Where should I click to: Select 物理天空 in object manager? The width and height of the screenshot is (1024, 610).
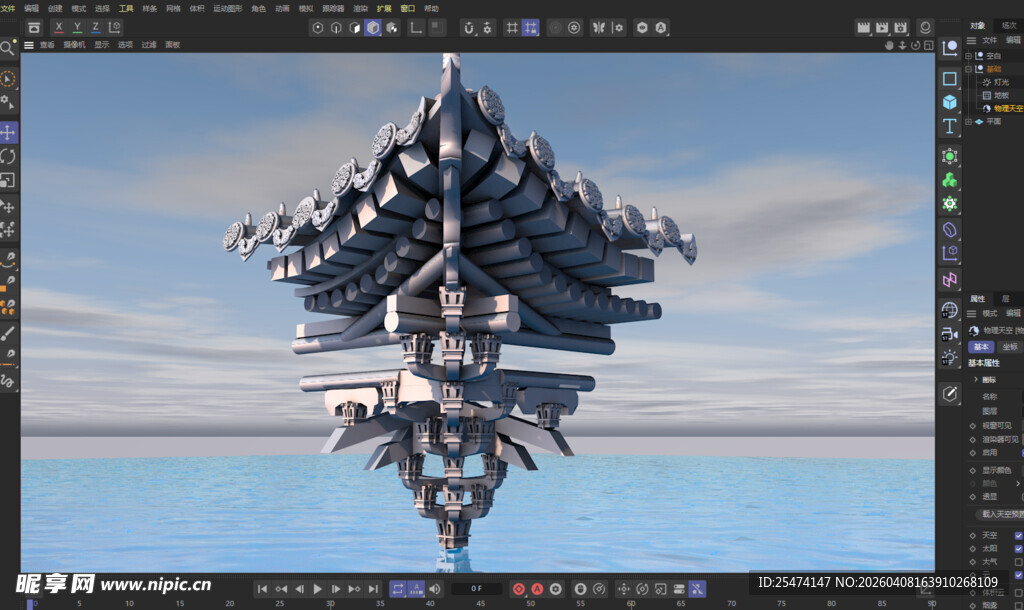(1007, 108)
